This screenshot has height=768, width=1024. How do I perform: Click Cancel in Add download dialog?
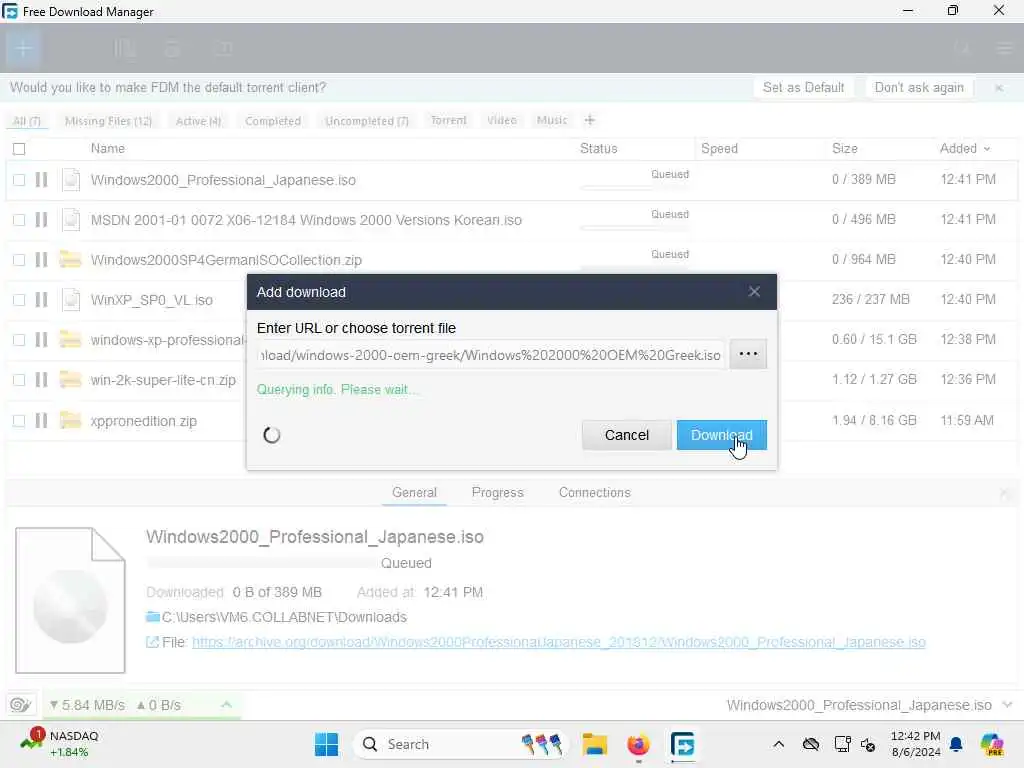tap(626, 435)
